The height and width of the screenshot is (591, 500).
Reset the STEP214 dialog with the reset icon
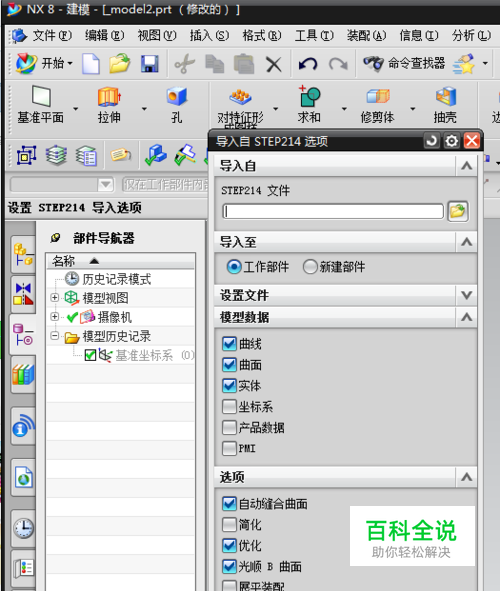click(432, 141)
